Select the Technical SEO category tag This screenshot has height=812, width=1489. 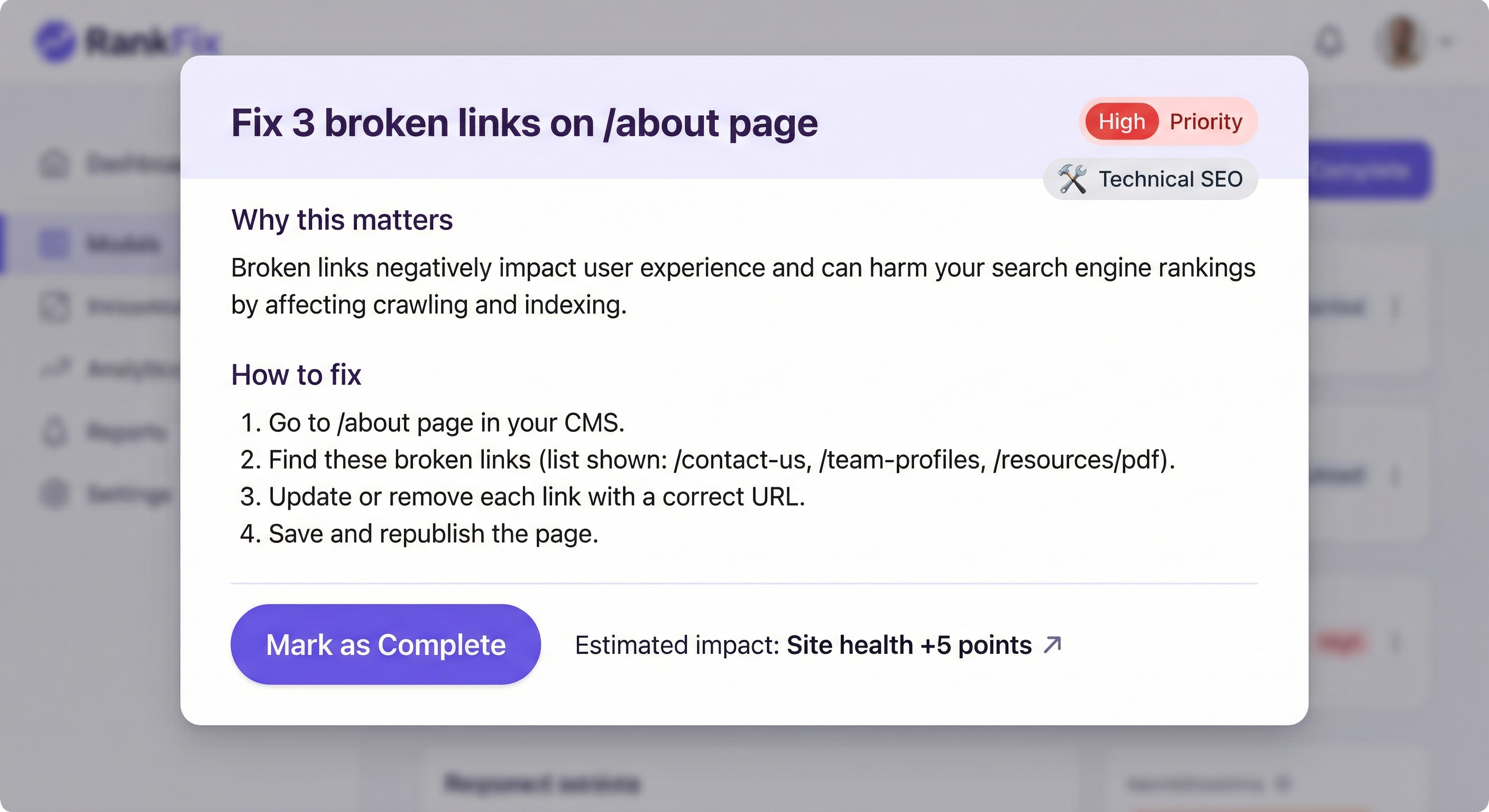pyautogui.click(x=1150, y=179)
